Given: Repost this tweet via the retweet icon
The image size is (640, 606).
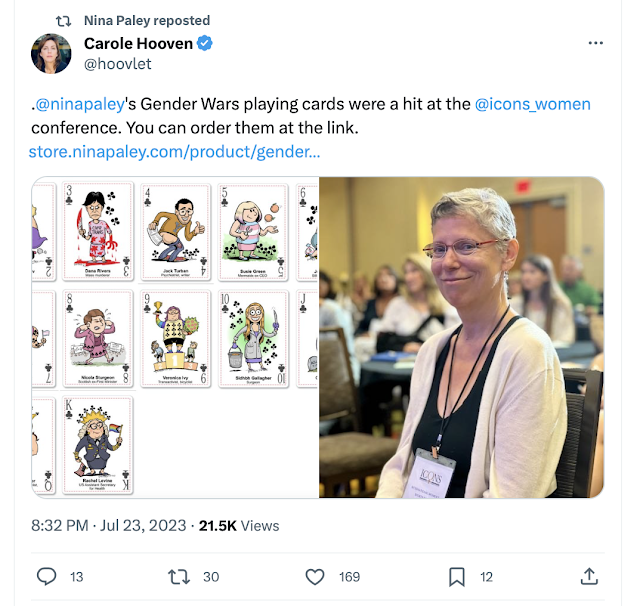Looking at the screenshot, I should 179,577.
